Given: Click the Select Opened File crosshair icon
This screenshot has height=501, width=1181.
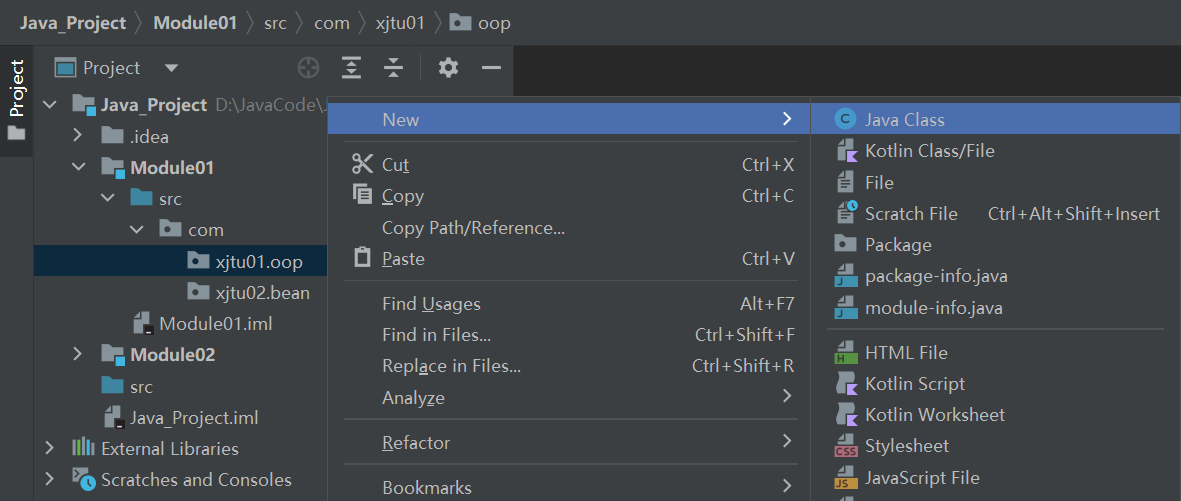Looking at the screenshot, I should coord(309,68).
